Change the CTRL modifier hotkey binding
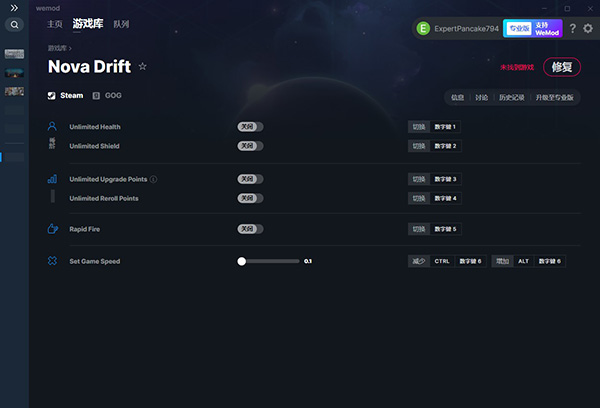The width and height of the screenshot is (600, 408). click(x=442, y=261)
